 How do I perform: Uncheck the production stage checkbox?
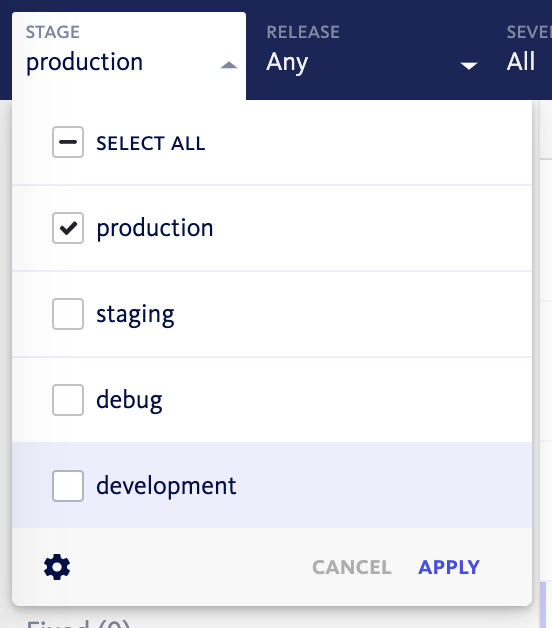68,228
